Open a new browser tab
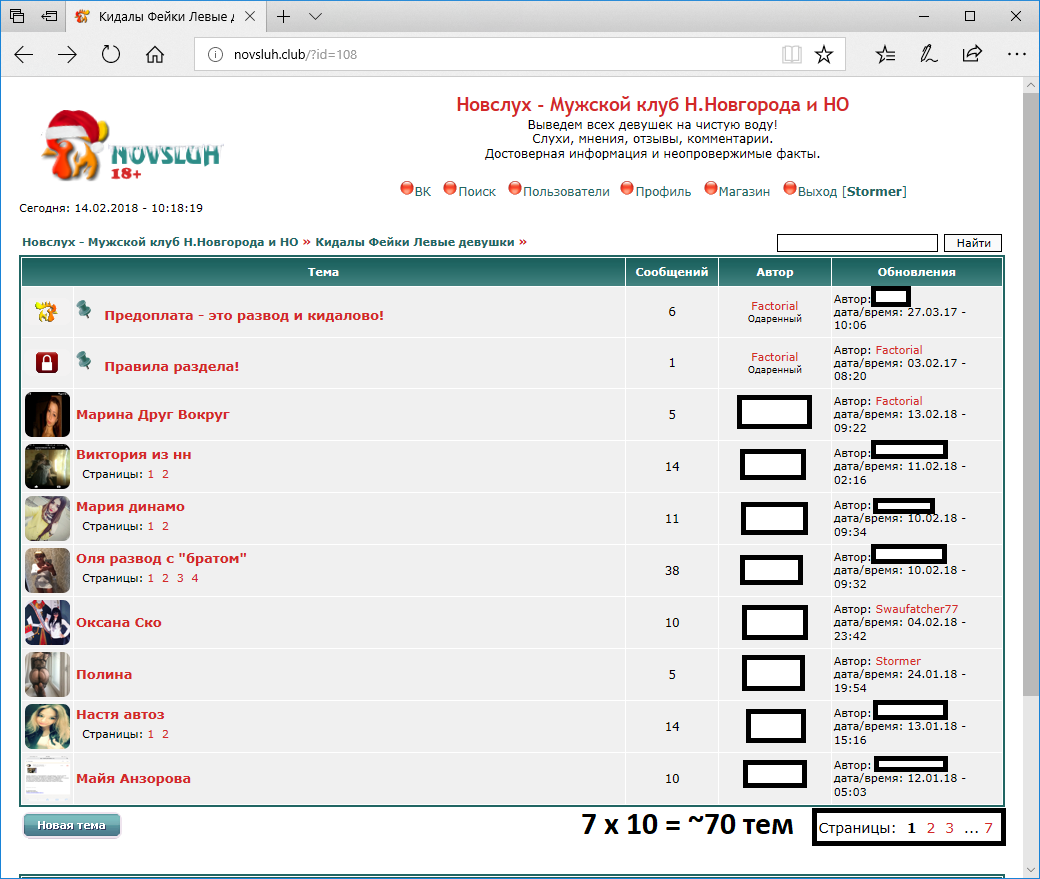Screen dimensions: 1040x879 coord(284,17)
